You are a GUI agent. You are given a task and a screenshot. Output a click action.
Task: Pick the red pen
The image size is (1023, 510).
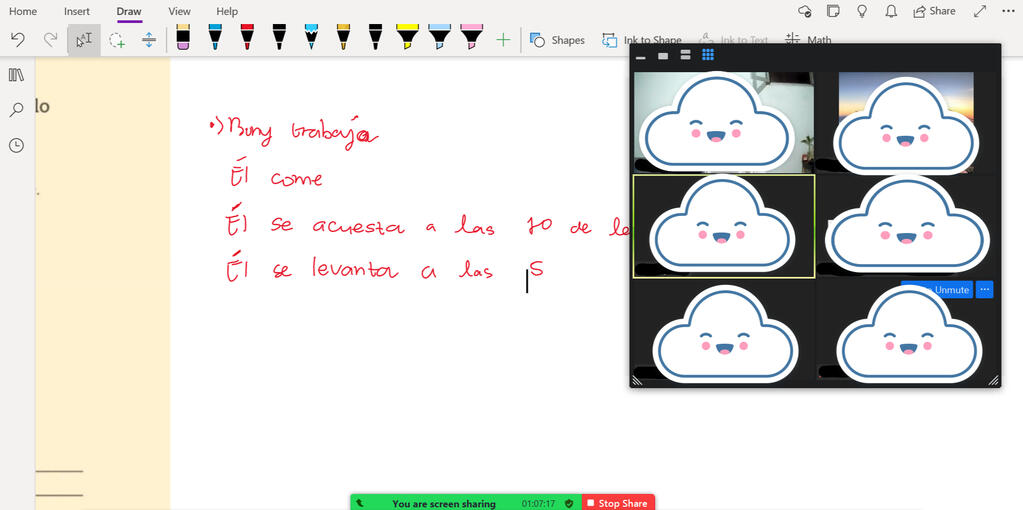click(x=247, y=38)
